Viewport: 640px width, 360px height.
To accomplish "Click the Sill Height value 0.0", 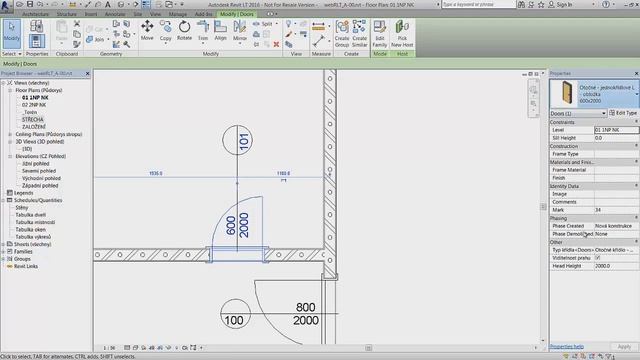I will pyautogui.click(x=616, y=138).
